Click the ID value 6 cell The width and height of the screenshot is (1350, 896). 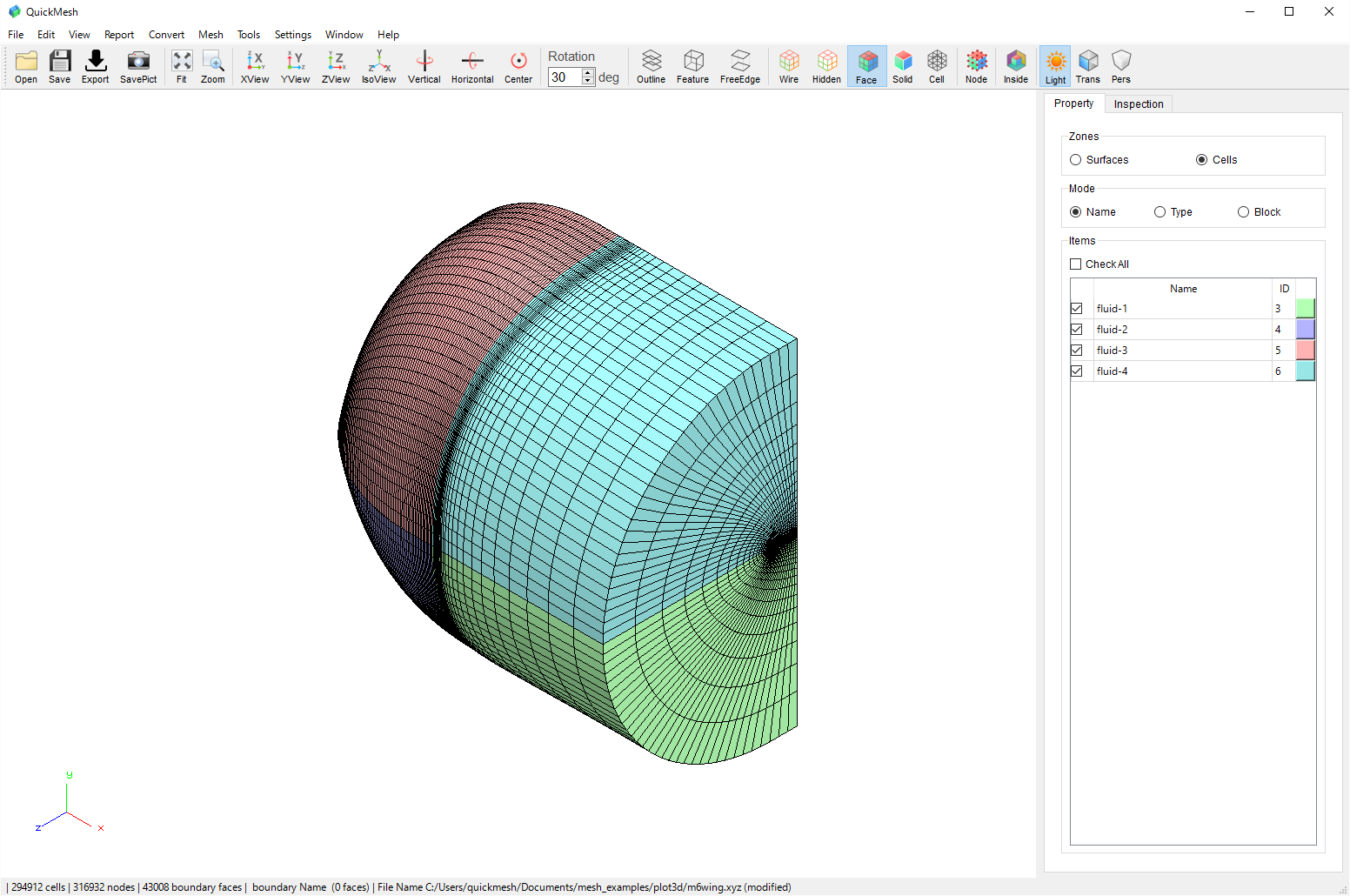1284,371
